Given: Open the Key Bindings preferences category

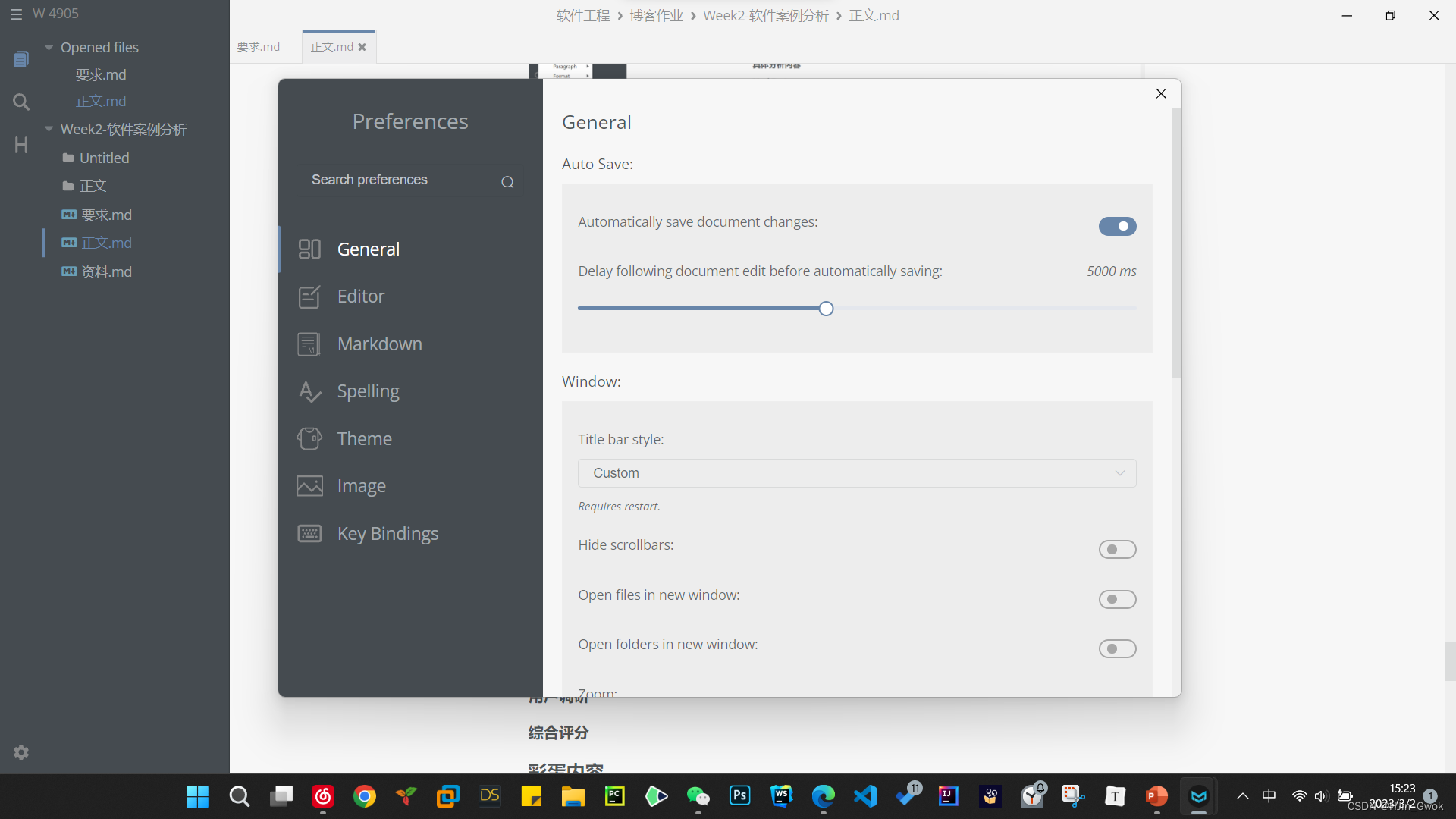Looking at the screenshot, I should [x=388, y=534].
